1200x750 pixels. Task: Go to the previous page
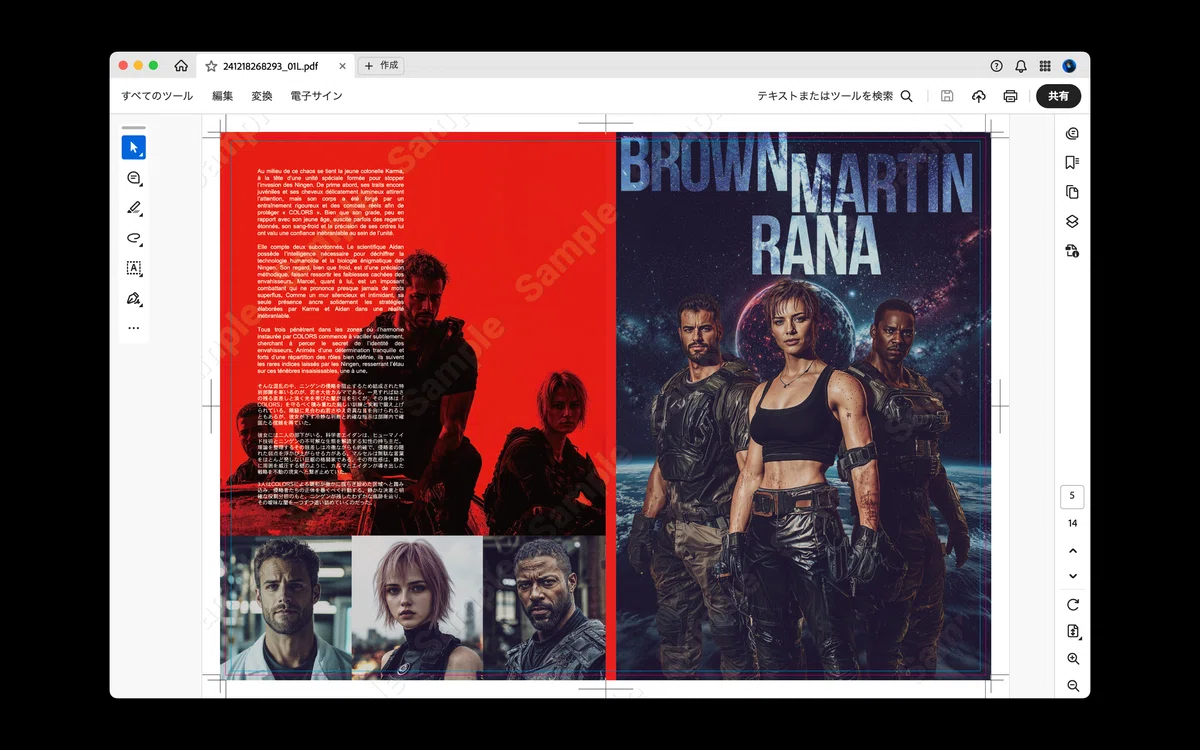point(1073,551)
